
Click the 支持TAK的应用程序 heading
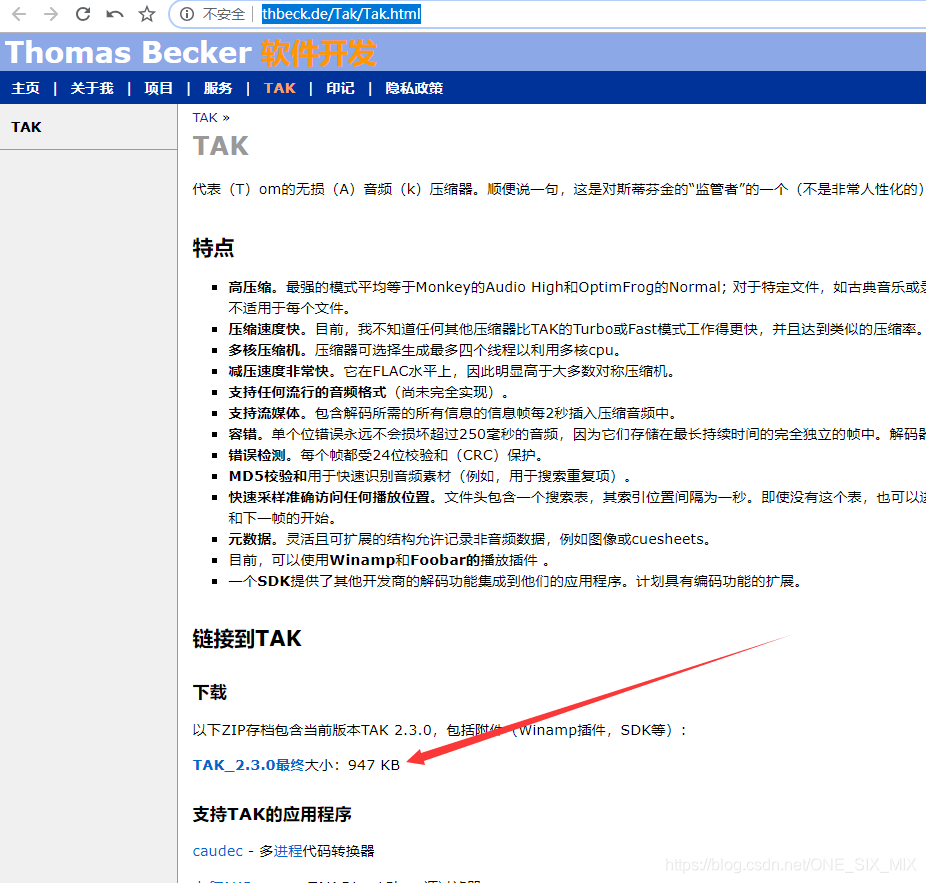point(272,814)
